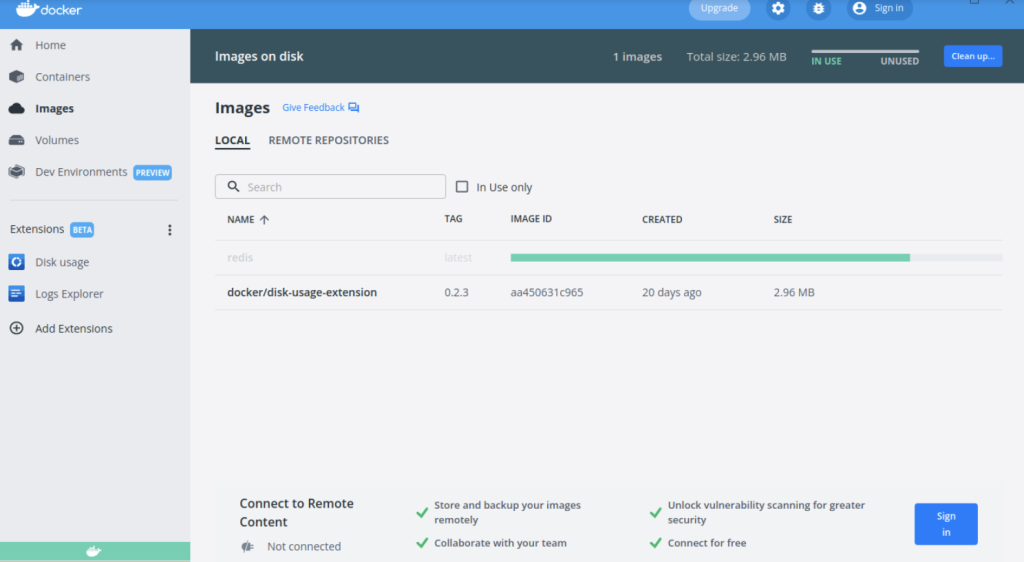
Task: Click the redis image name
Action: point(240,258)
